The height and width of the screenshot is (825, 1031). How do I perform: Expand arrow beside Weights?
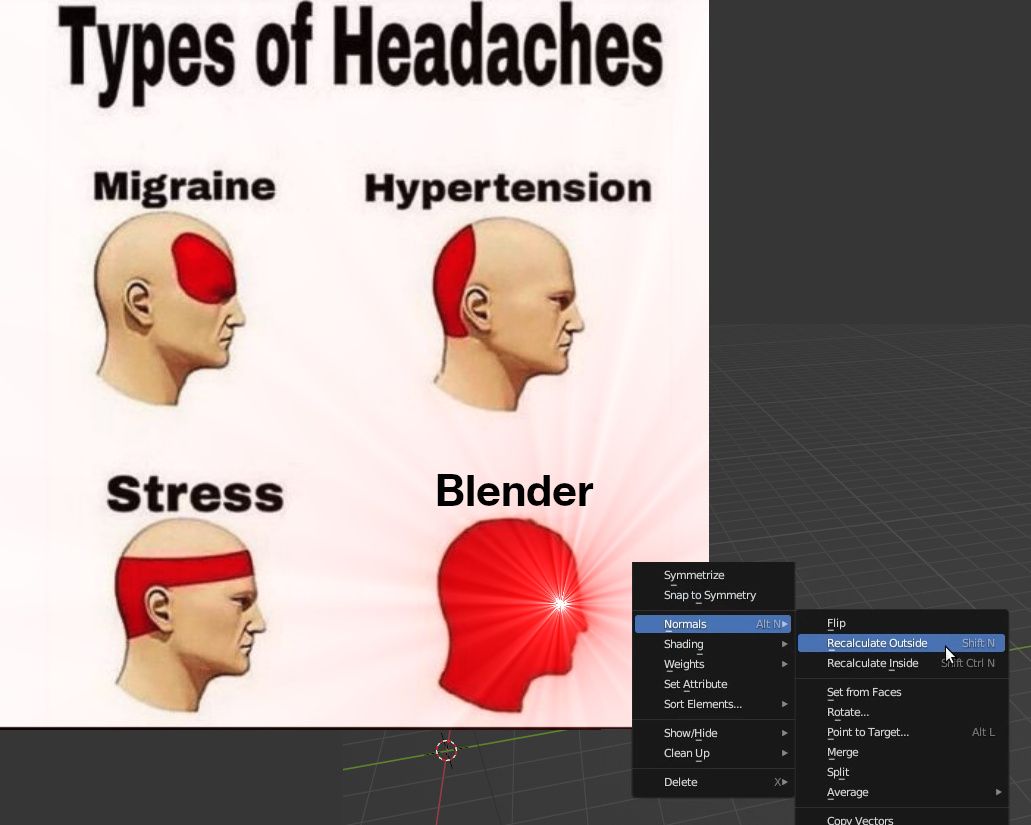coord(784,664)
